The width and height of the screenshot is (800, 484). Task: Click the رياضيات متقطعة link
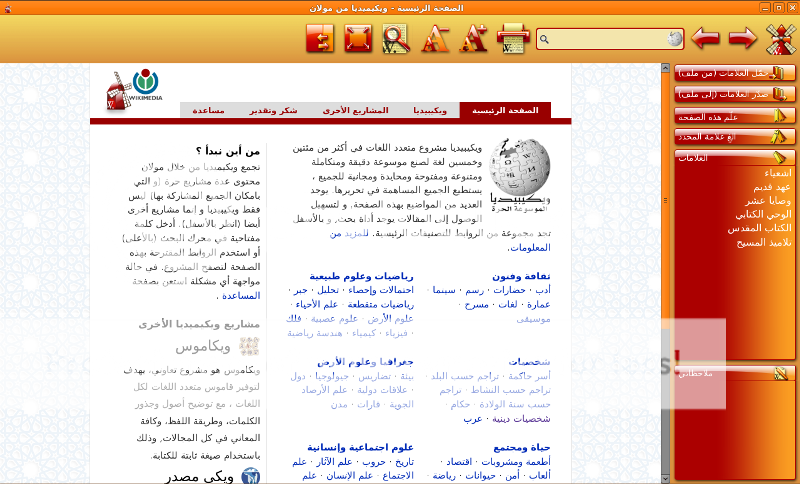[381, 304]
